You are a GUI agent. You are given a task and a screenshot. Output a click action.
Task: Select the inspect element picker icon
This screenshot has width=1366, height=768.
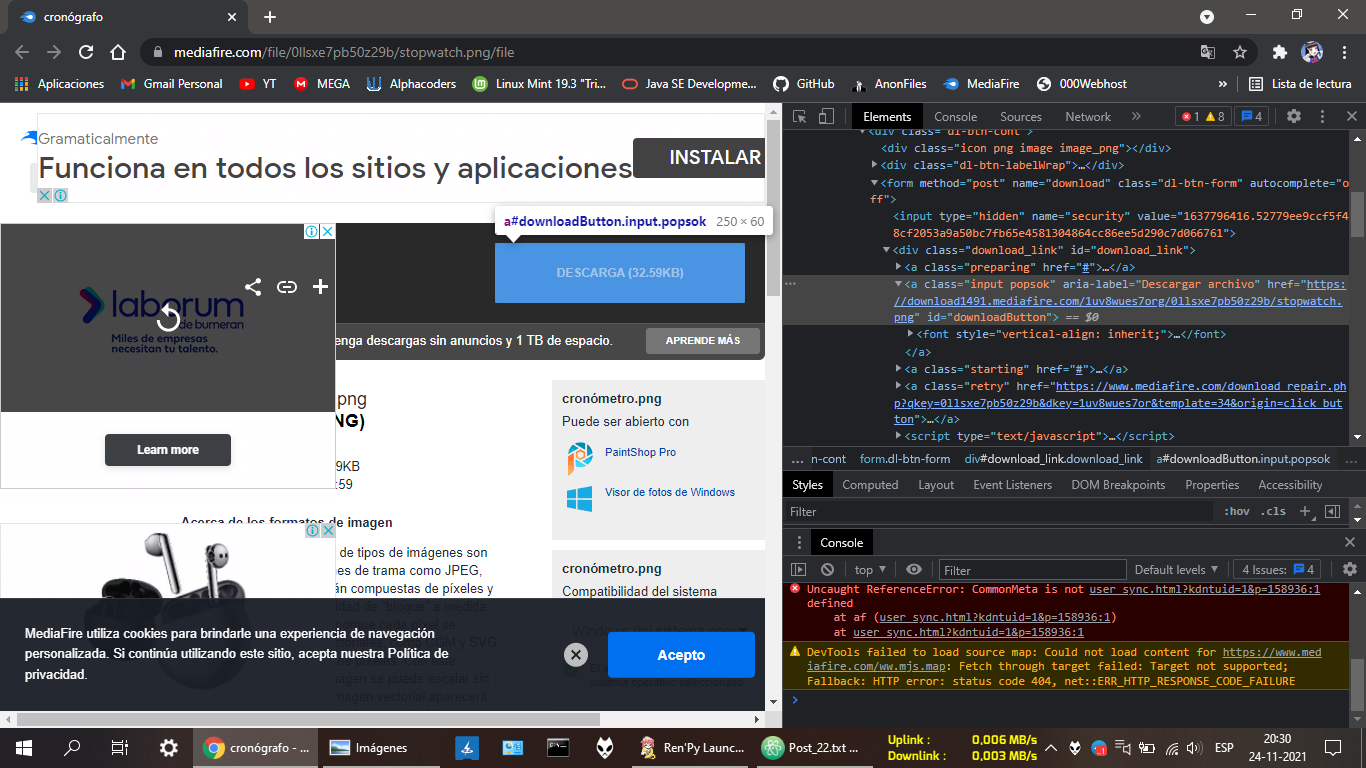[800, 116]
